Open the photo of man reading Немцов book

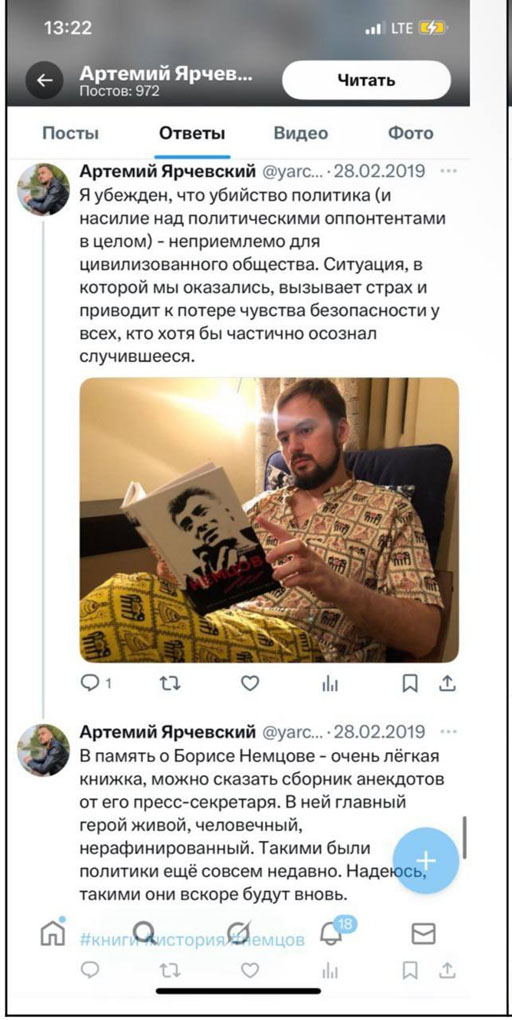[269, 520]
